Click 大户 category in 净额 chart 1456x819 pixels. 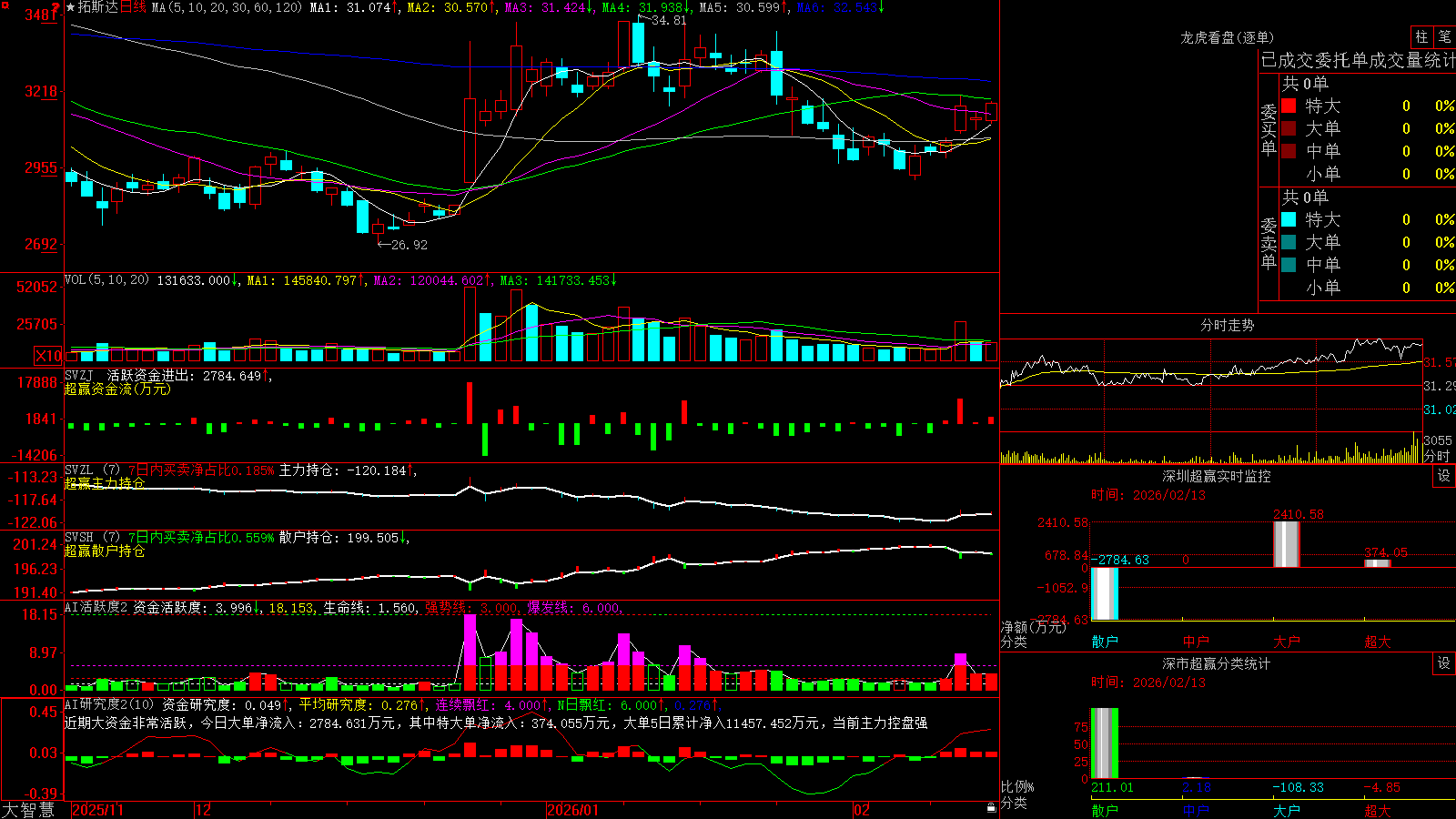click(1287, 642)
